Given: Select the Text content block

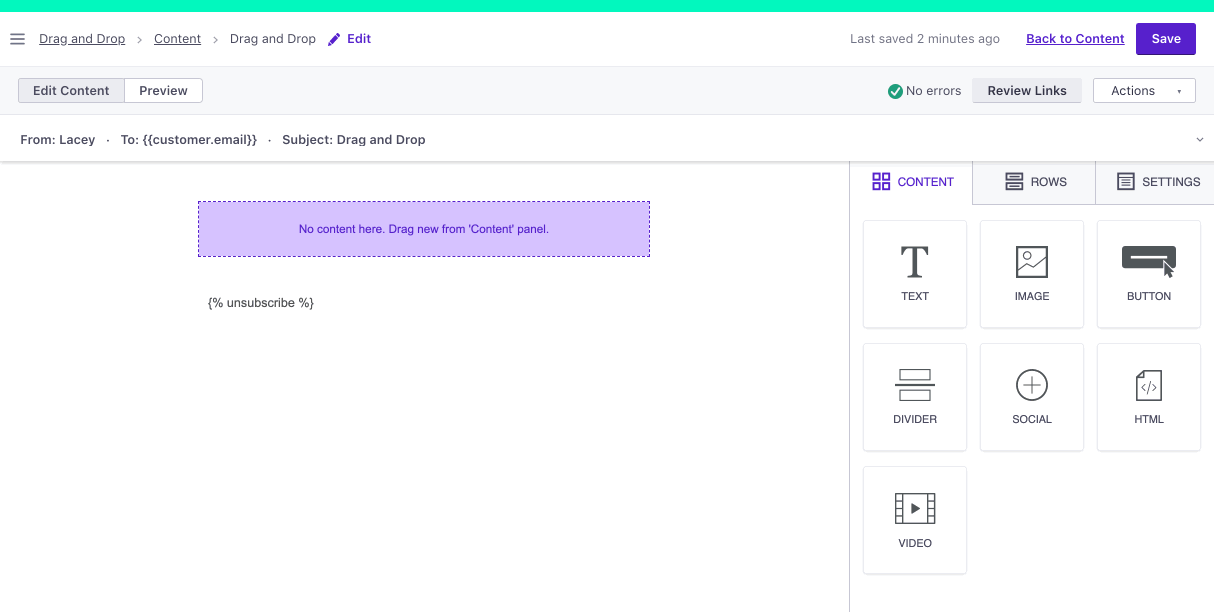Looking at the screenshot, I should 914,274.
